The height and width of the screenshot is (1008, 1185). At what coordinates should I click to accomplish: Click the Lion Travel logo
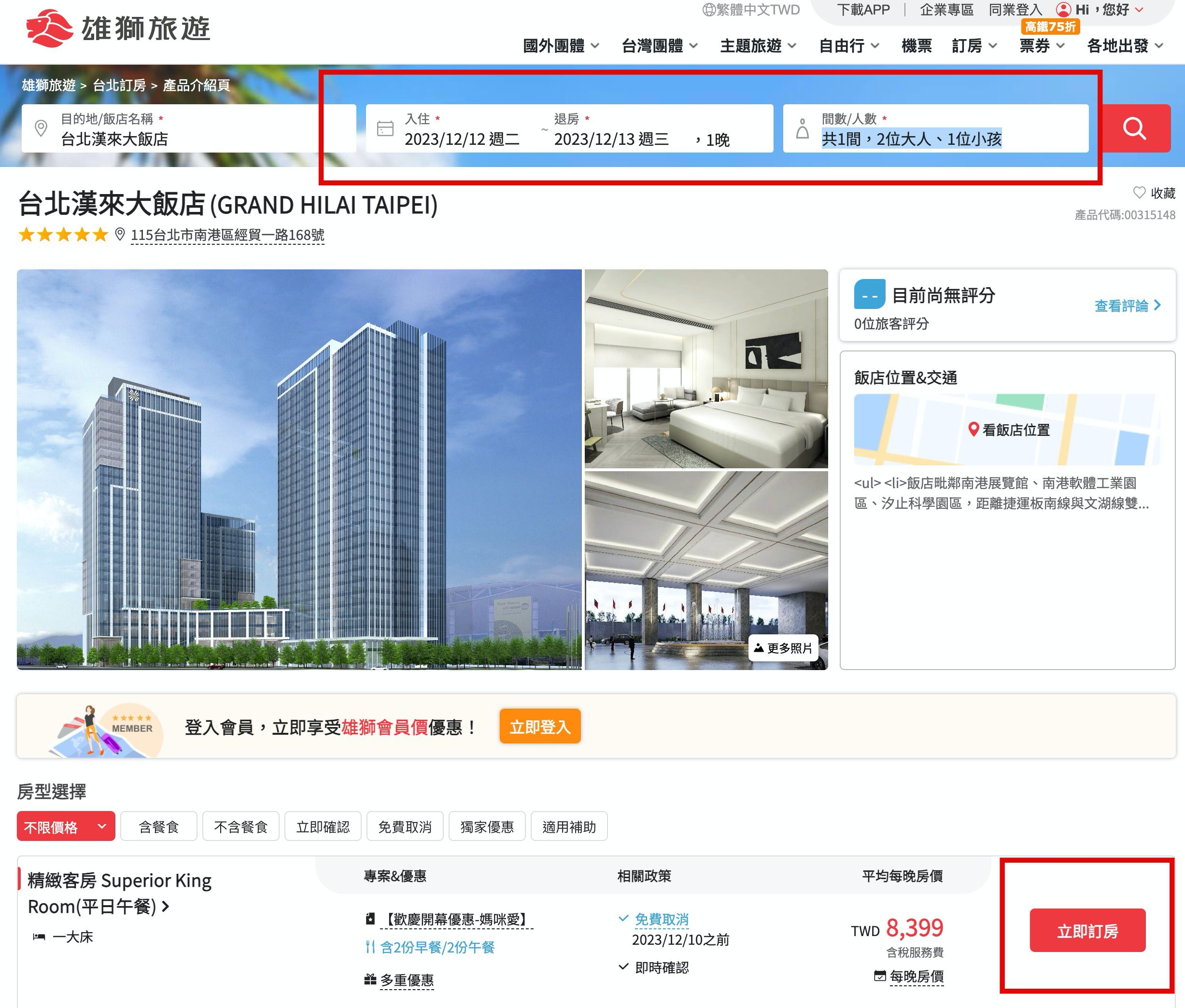click(118, 28)
